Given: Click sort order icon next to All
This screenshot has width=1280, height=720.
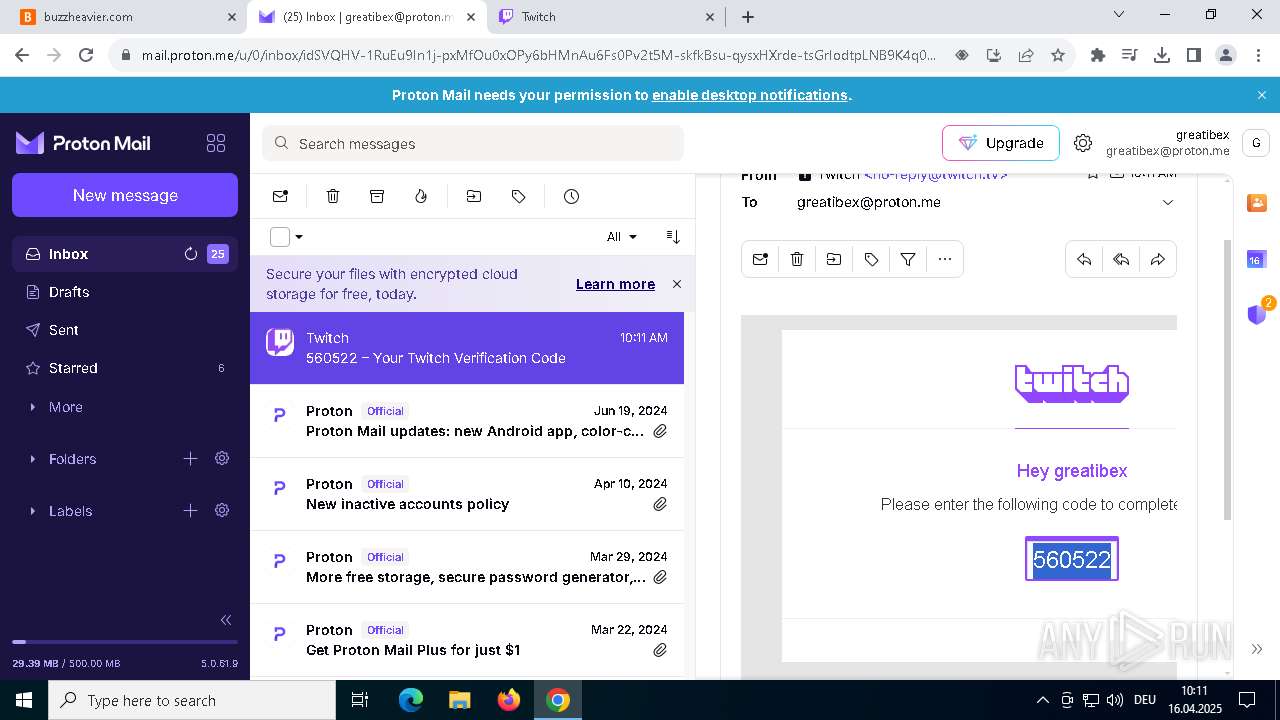Looking at the screenshot, I should click(x=673, y=236).
